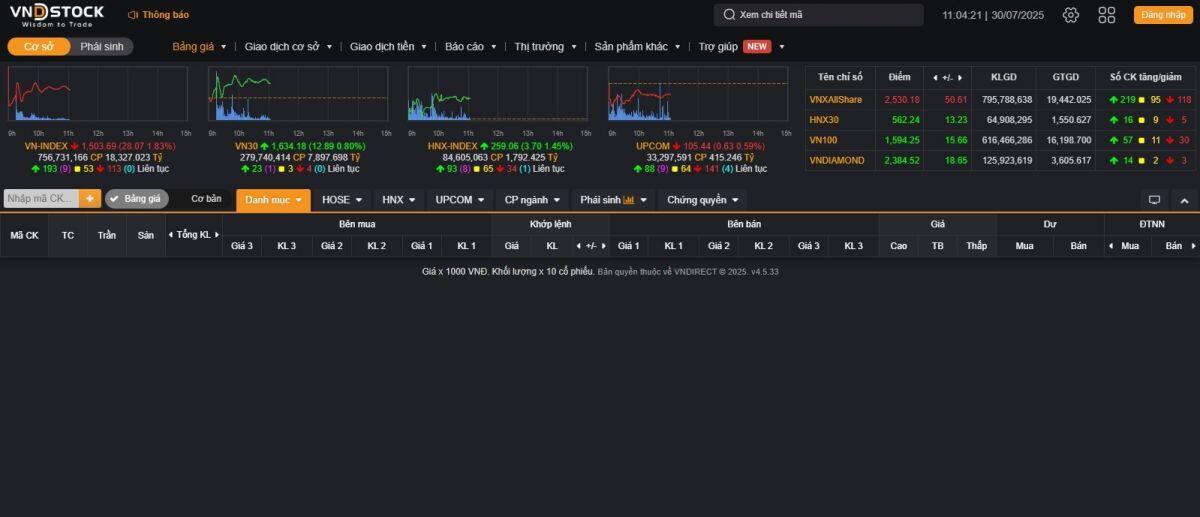The height and width of the screenshot is (517, 1200).
Task: Switch on the Bảng giá toggle
Action: click(x=135, y=199)
